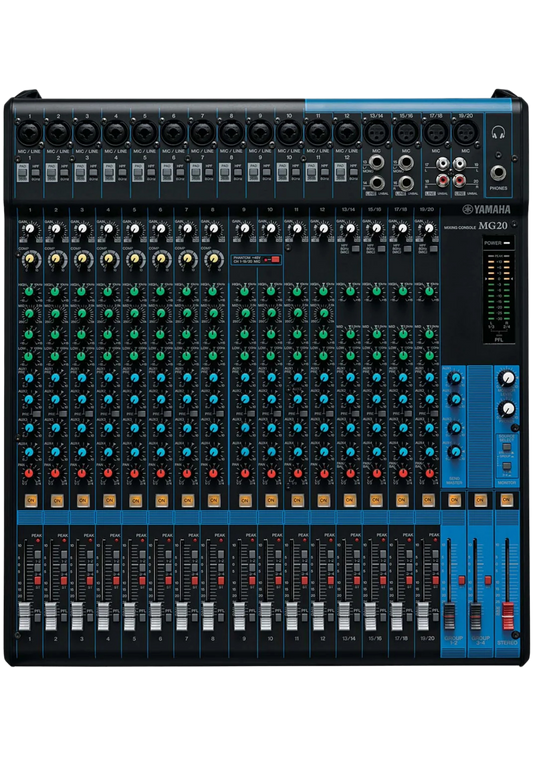Toggle the 19/20 HPF 80Hz button below gain
Image resolution: width=533 pixels, height=759 pixels.
435,249
